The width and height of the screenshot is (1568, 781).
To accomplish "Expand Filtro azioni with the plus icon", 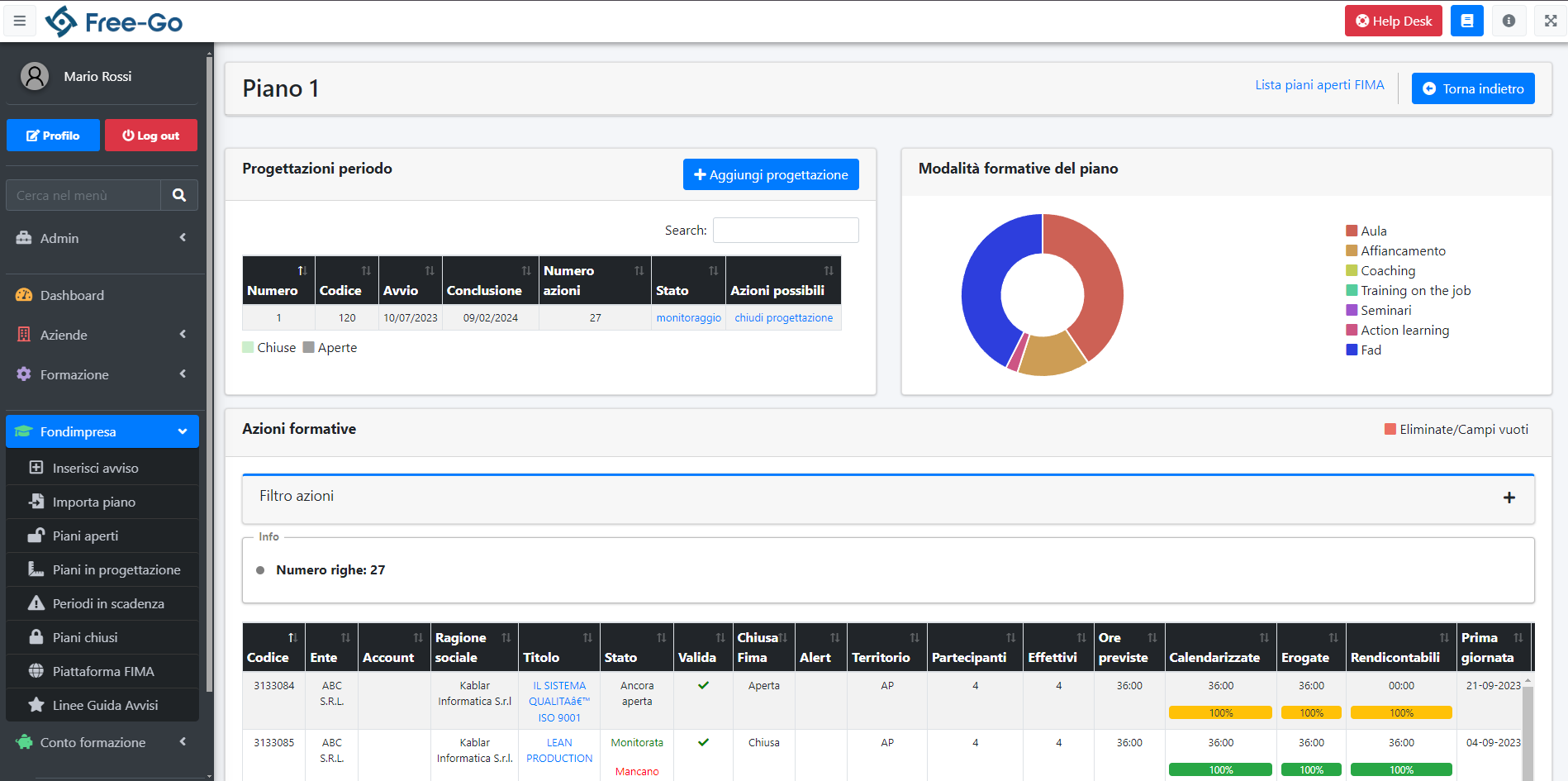I will pos(1509,498).
